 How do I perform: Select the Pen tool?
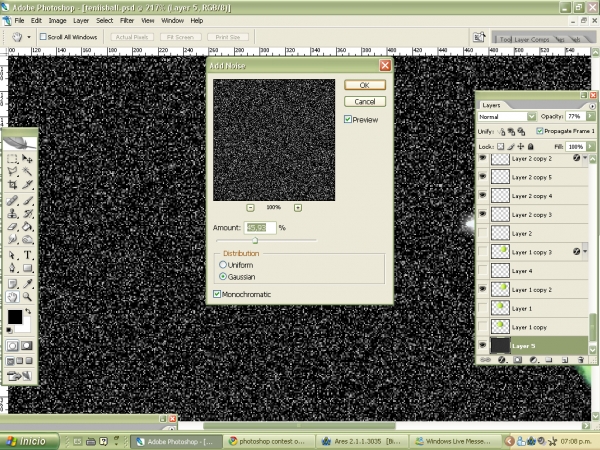pyautogui.click(x=12, y=268)
